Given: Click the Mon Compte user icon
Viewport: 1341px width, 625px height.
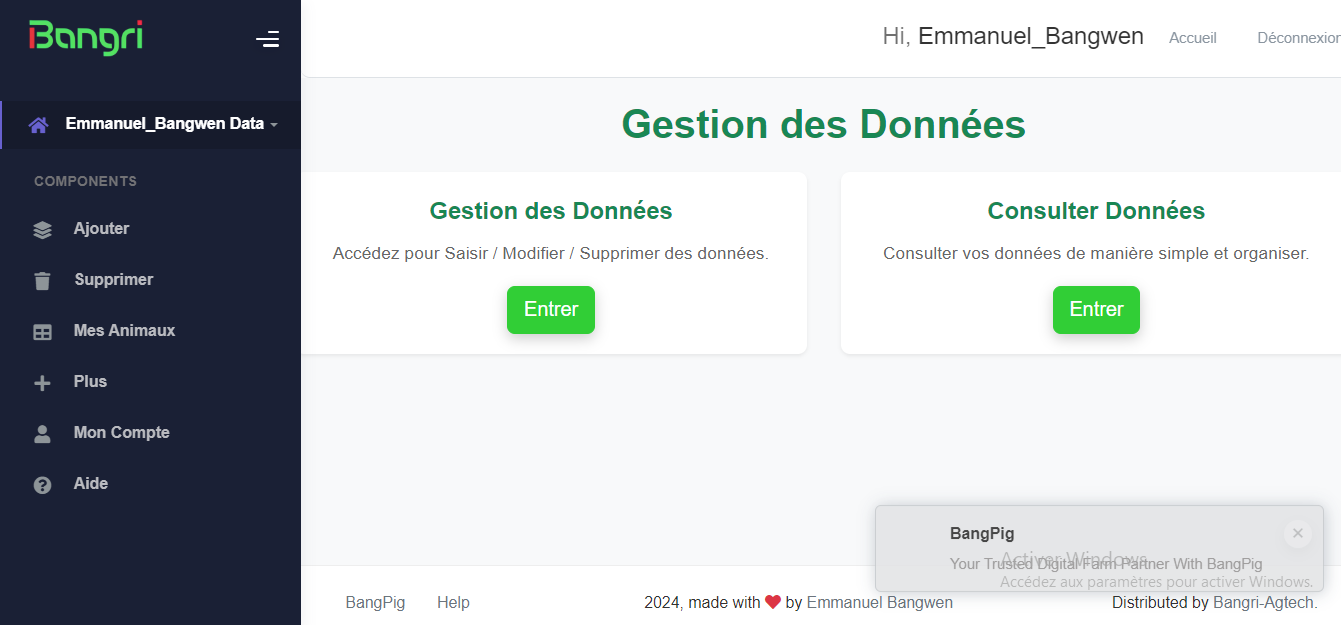Looking at the screenshot, I should 42,434.
